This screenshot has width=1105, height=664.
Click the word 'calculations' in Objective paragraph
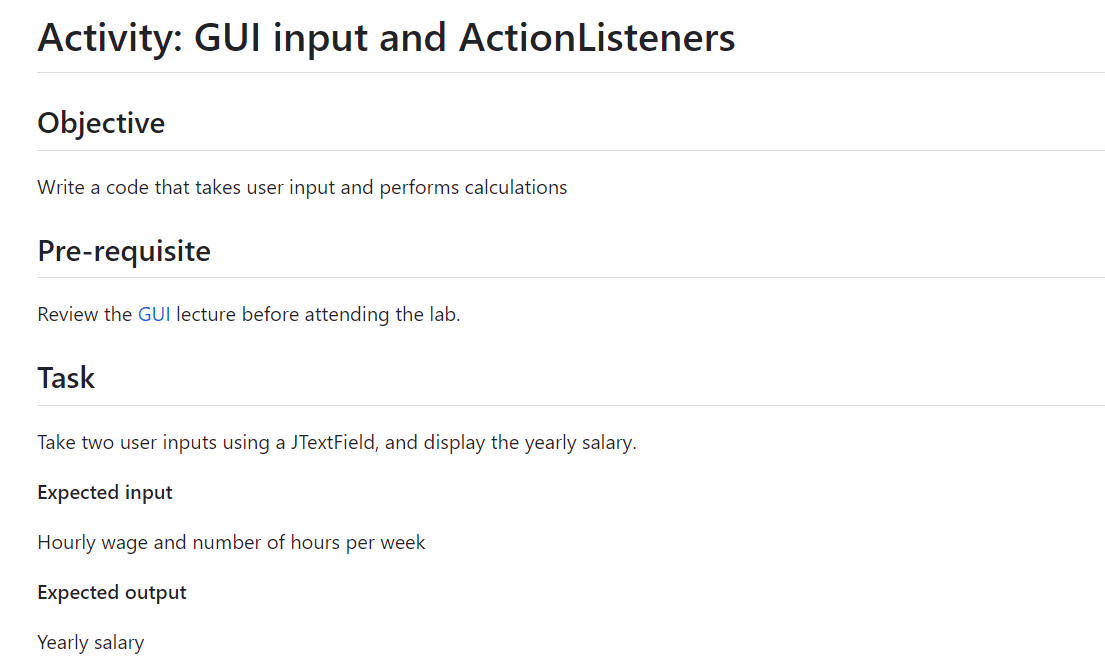click(516, 187)
